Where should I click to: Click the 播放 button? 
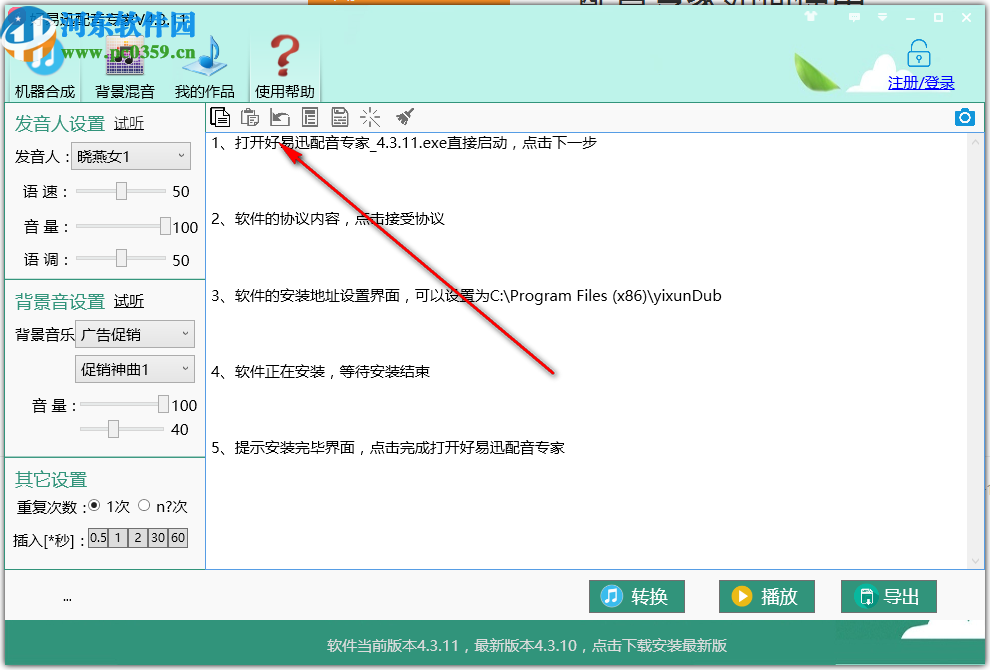pyautogui.click(x=766, y=596)
